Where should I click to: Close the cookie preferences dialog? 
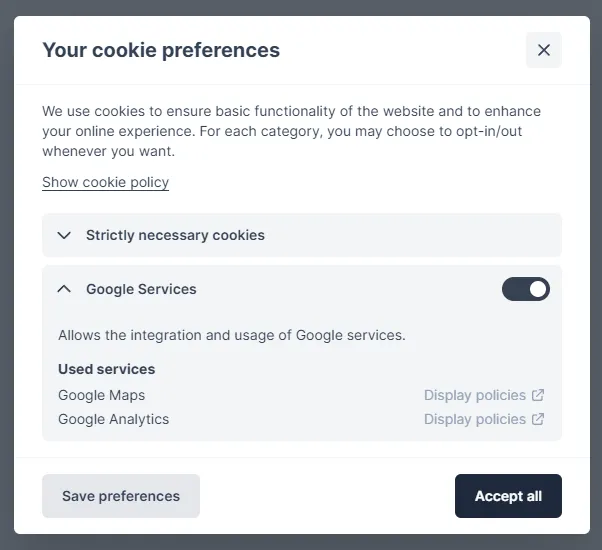tap(543, 50)
